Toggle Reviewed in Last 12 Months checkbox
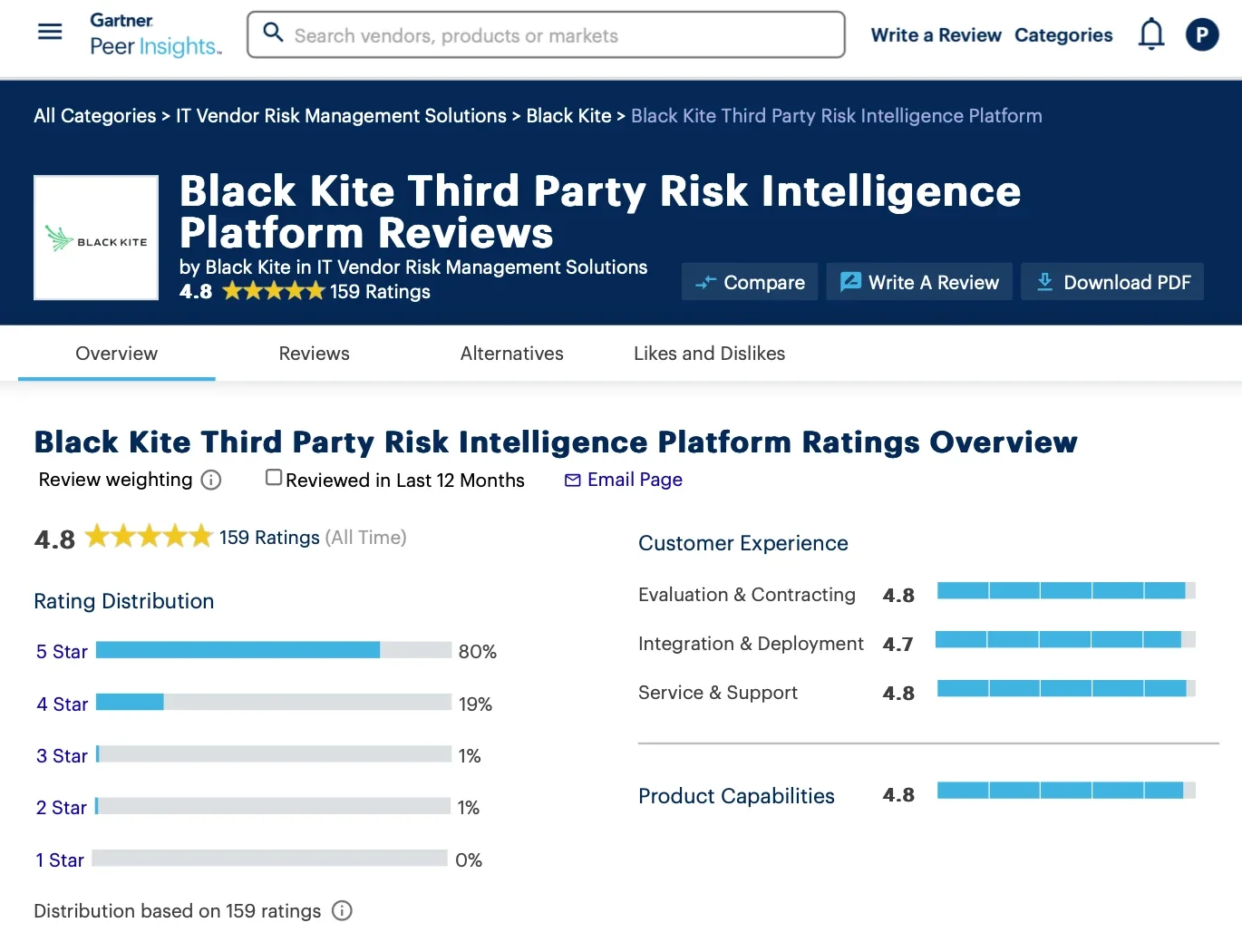The width and height of the screenshot is (1242, 952). pos(274,477)
